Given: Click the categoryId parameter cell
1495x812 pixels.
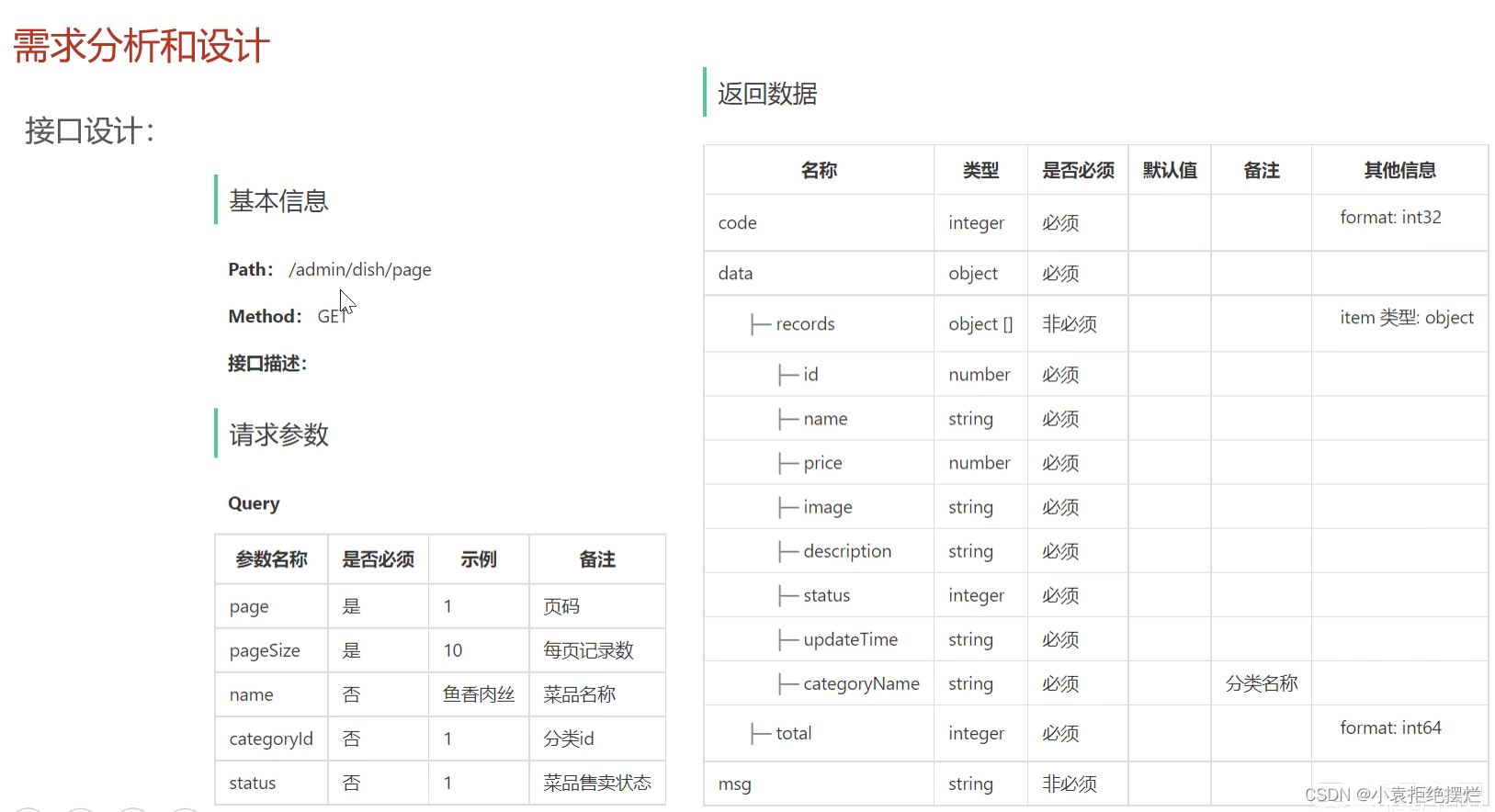Looking at the screenshot, I should (x=271, y=739).
